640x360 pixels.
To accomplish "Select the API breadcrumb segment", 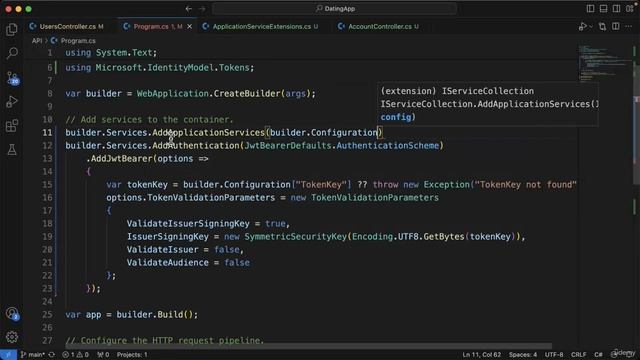I will [37, 41].
